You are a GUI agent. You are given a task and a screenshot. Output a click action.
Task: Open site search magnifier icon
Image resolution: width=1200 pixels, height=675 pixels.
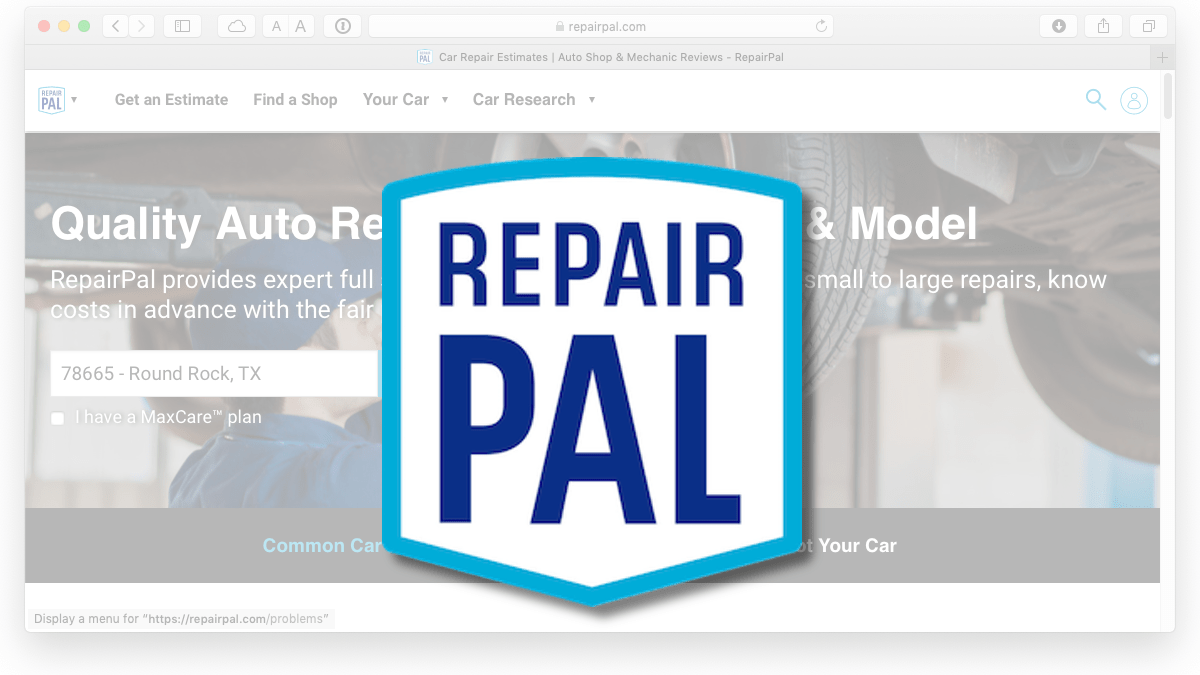point(1096,99)
